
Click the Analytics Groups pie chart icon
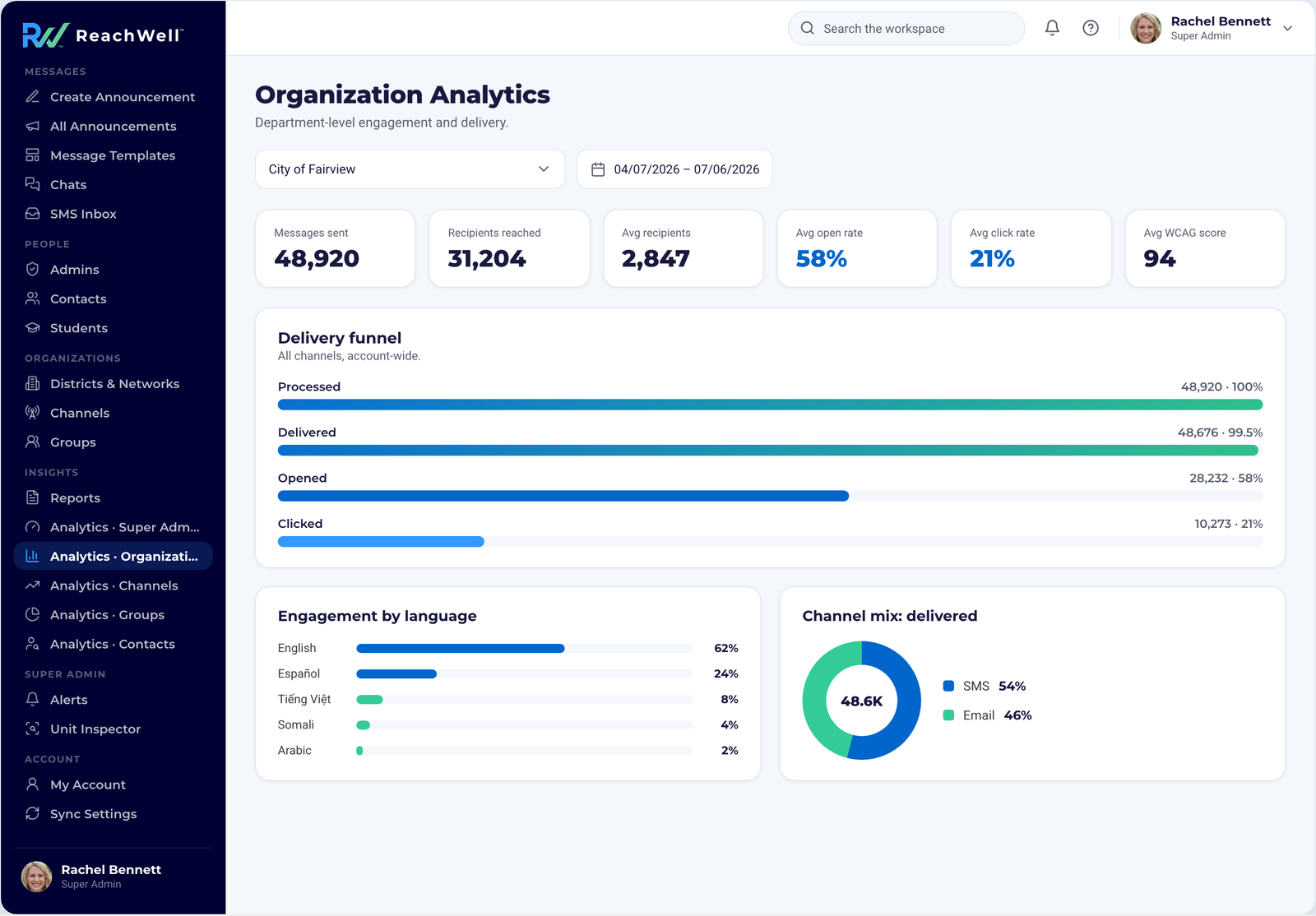[x=33, y=614]
